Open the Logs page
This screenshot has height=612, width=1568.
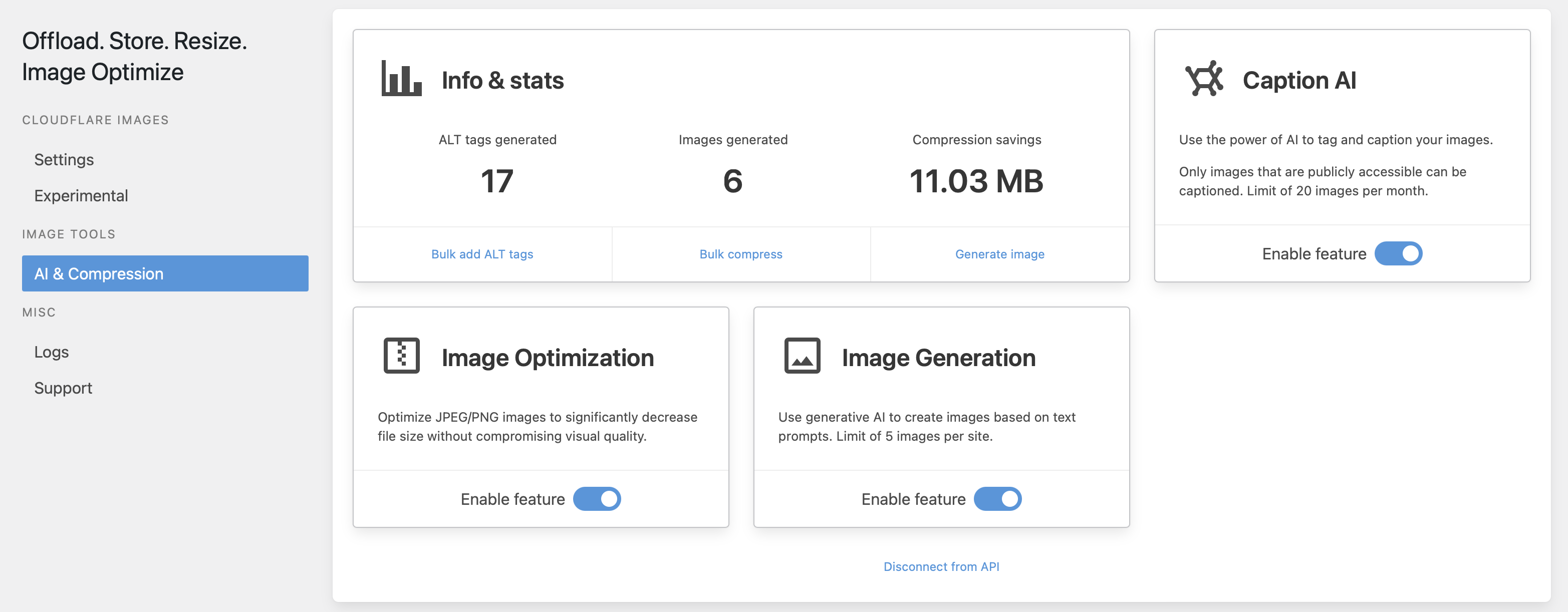[51, 352]
